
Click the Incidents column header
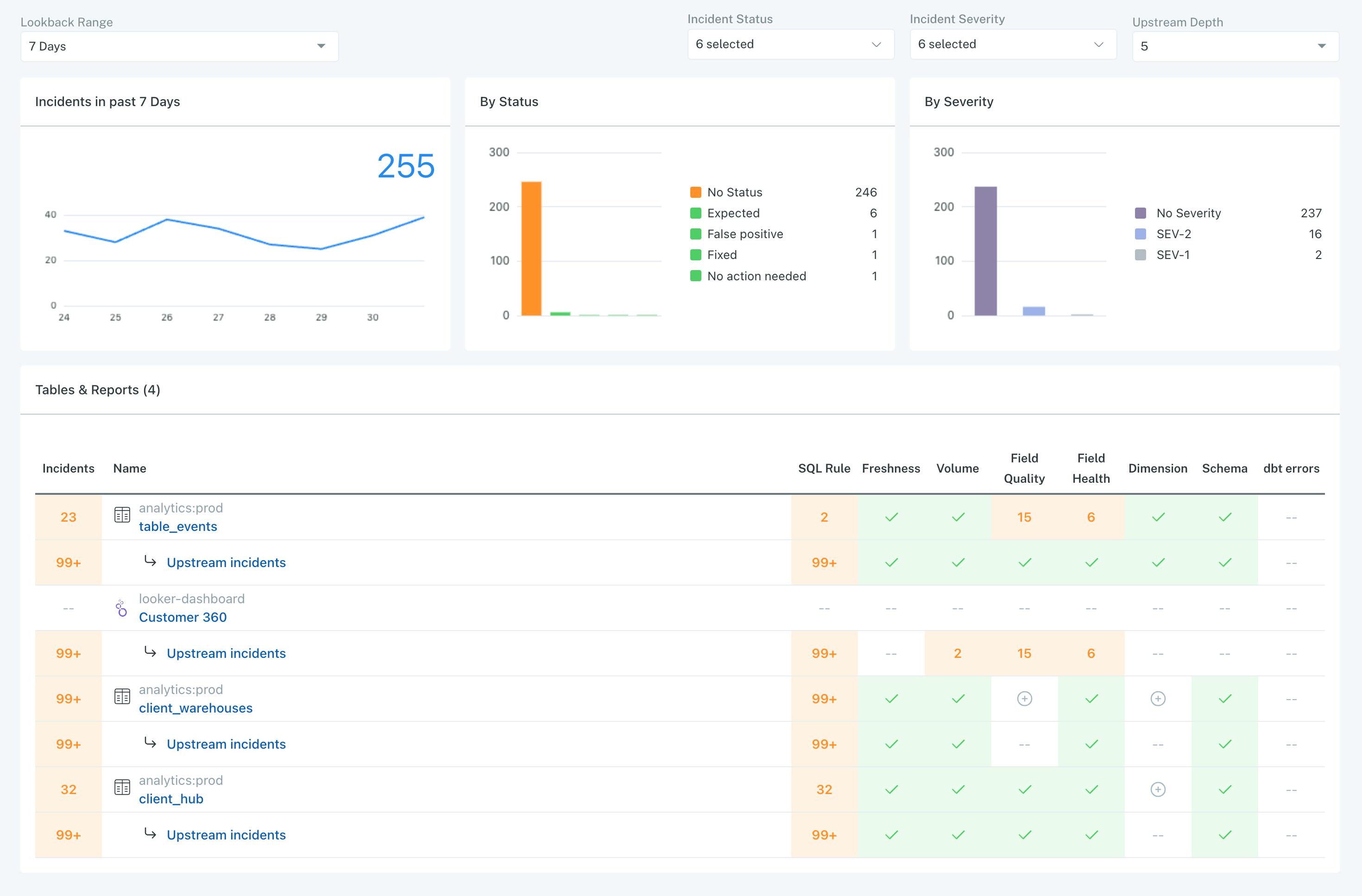coord(68,468)
